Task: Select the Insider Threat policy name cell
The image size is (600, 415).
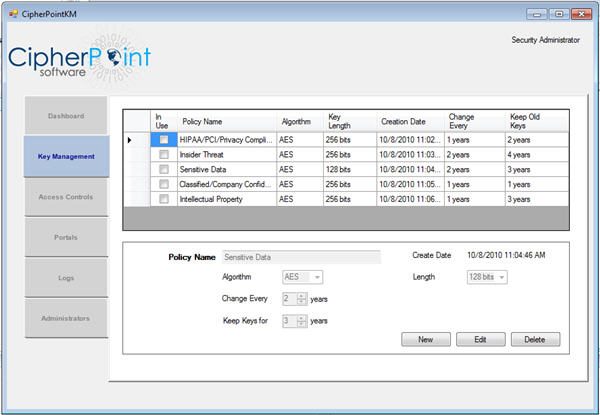Action: [x=227, y=155]
